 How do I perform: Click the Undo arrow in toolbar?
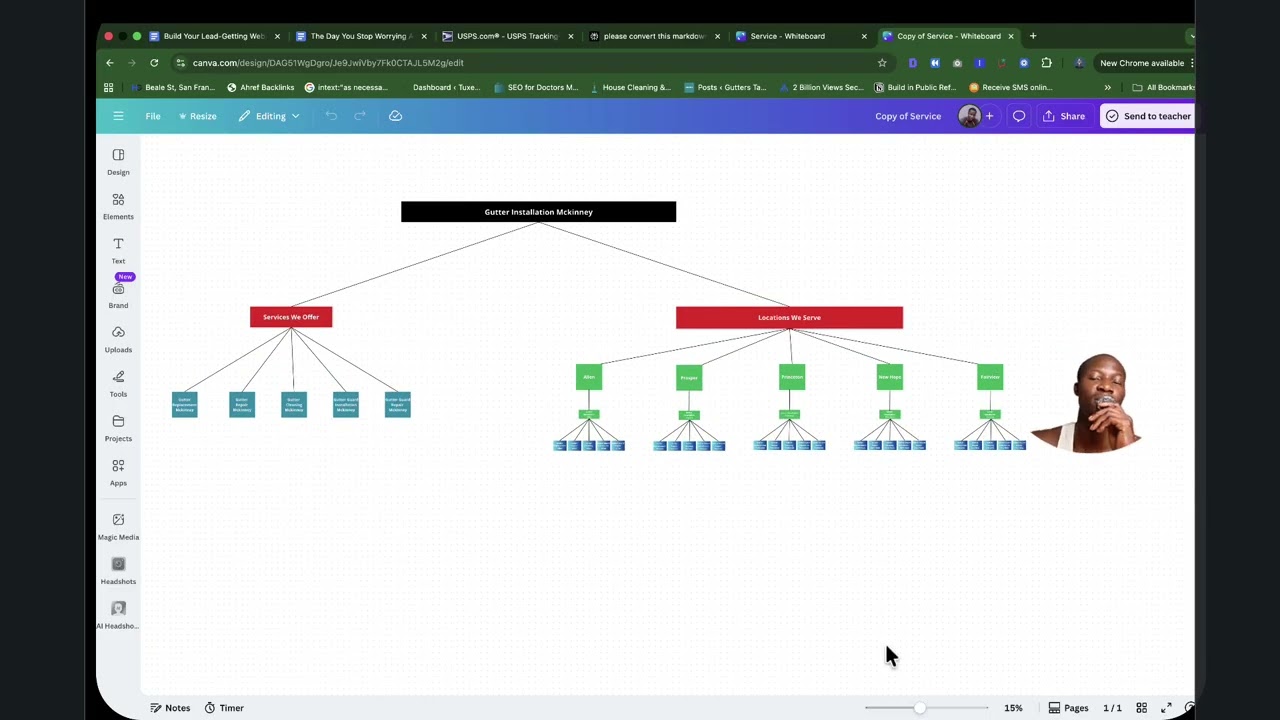point(331,116)
